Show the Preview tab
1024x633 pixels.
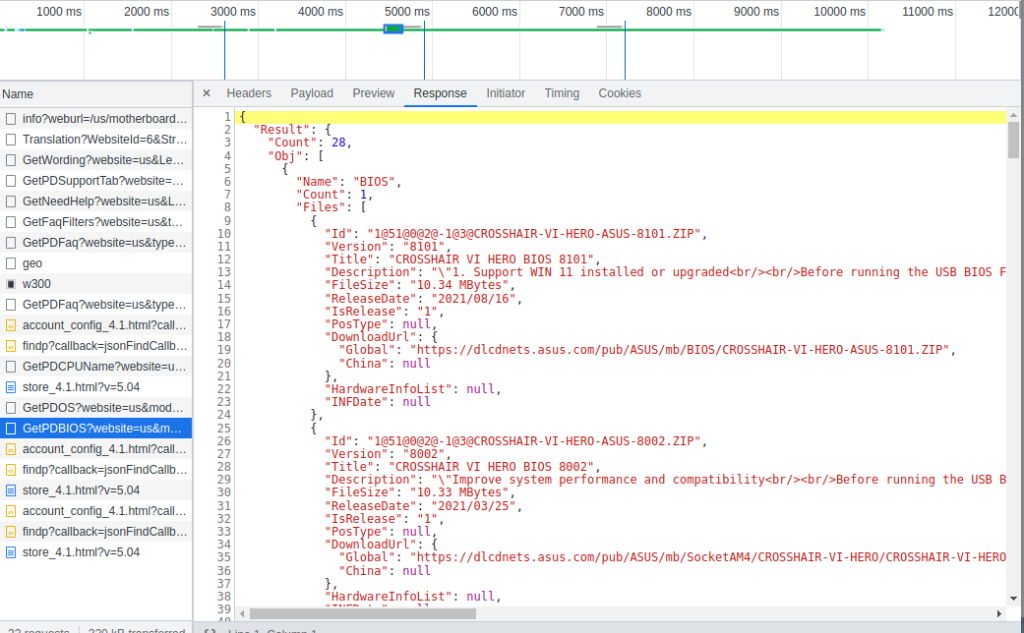373,93
